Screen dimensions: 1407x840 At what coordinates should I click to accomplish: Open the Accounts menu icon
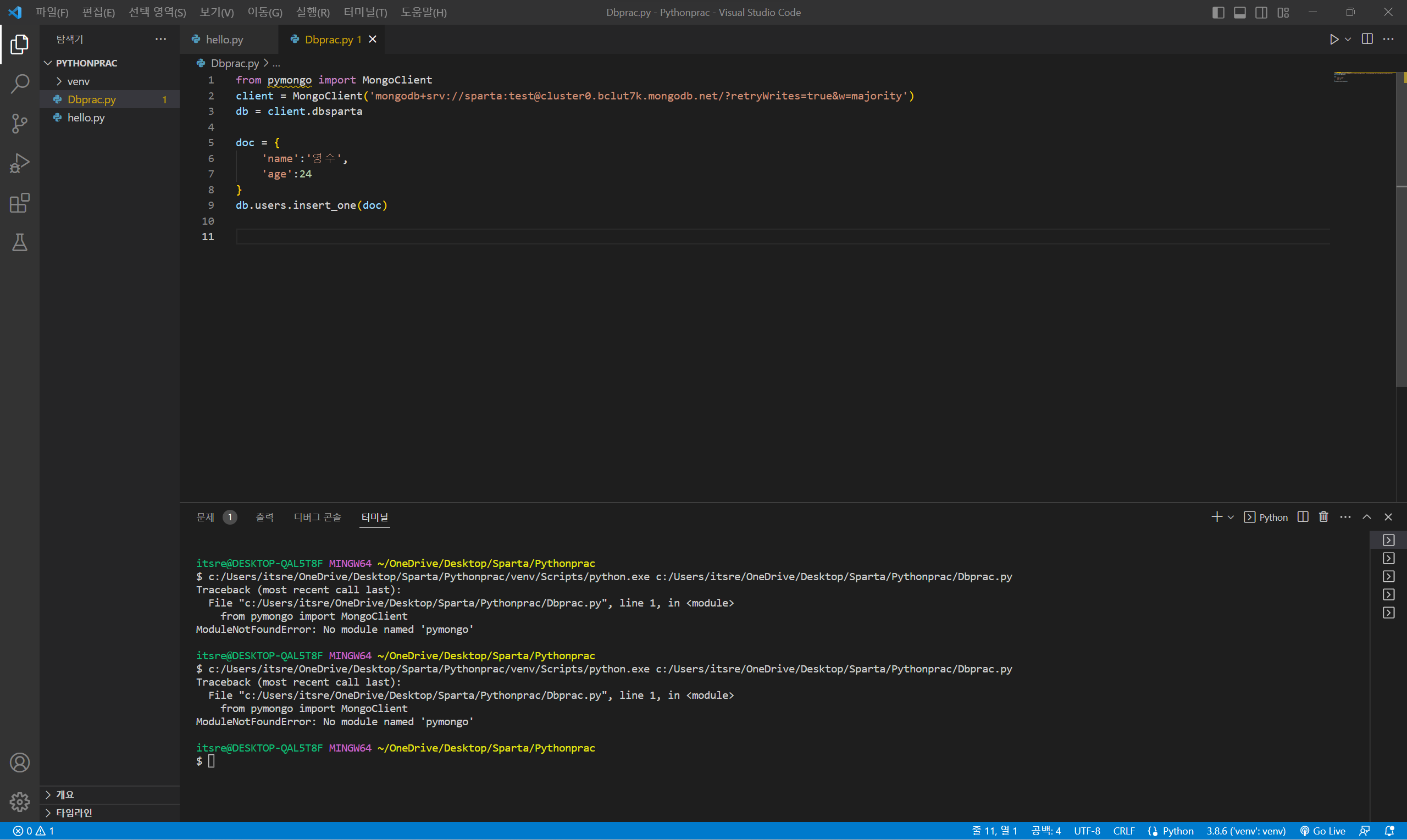[x=19, y=763]
